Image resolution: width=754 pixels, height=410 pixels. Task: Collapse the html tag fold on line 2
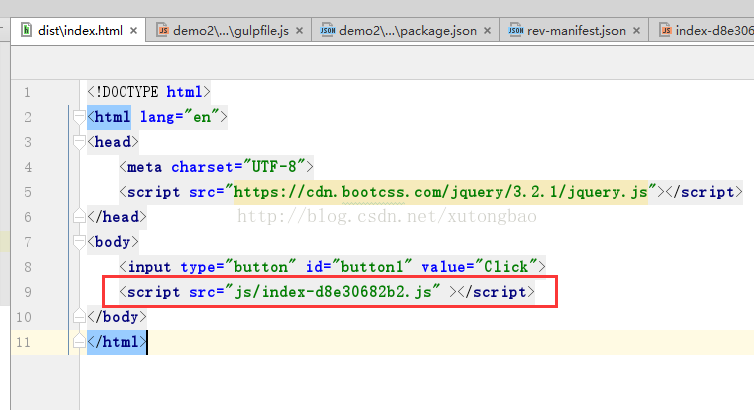[79, 117]
